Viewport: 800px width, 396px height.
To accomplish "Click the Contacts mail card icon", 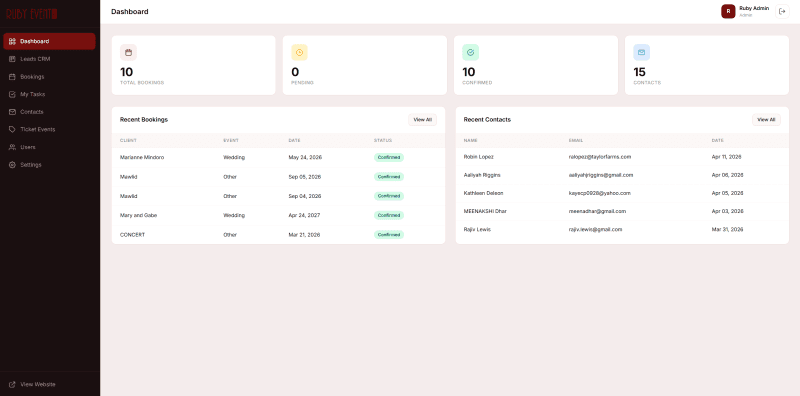I will point(642,52).
